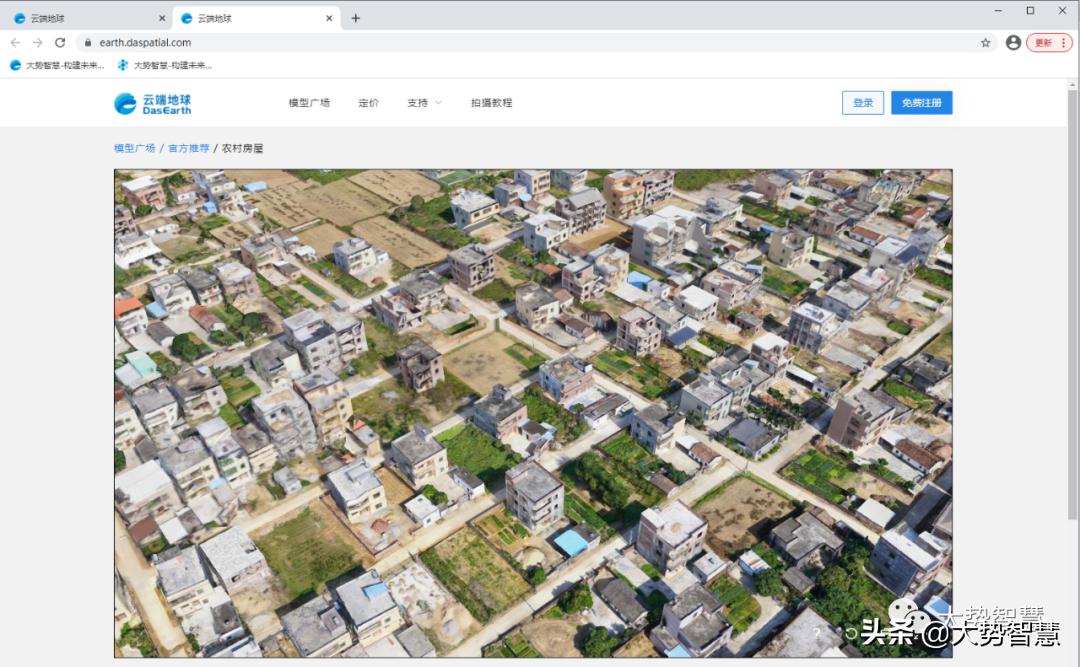The height and width of the screenshot is (667, 1080).
Task: Open the first 大势智慧 bookmark
Action: (57, 65)
